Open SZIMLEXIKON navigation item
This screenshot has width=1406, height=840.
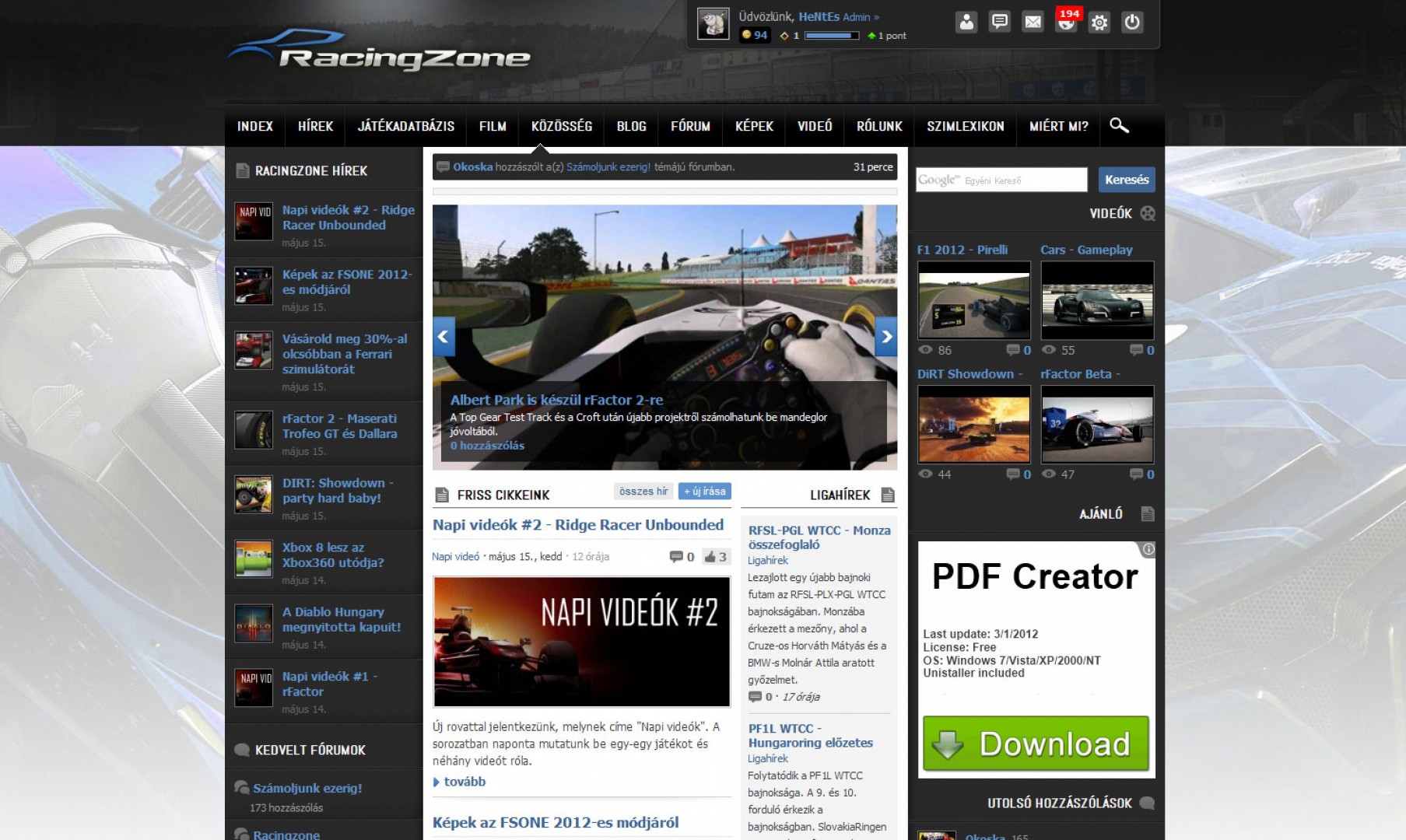tap(966, 126)
